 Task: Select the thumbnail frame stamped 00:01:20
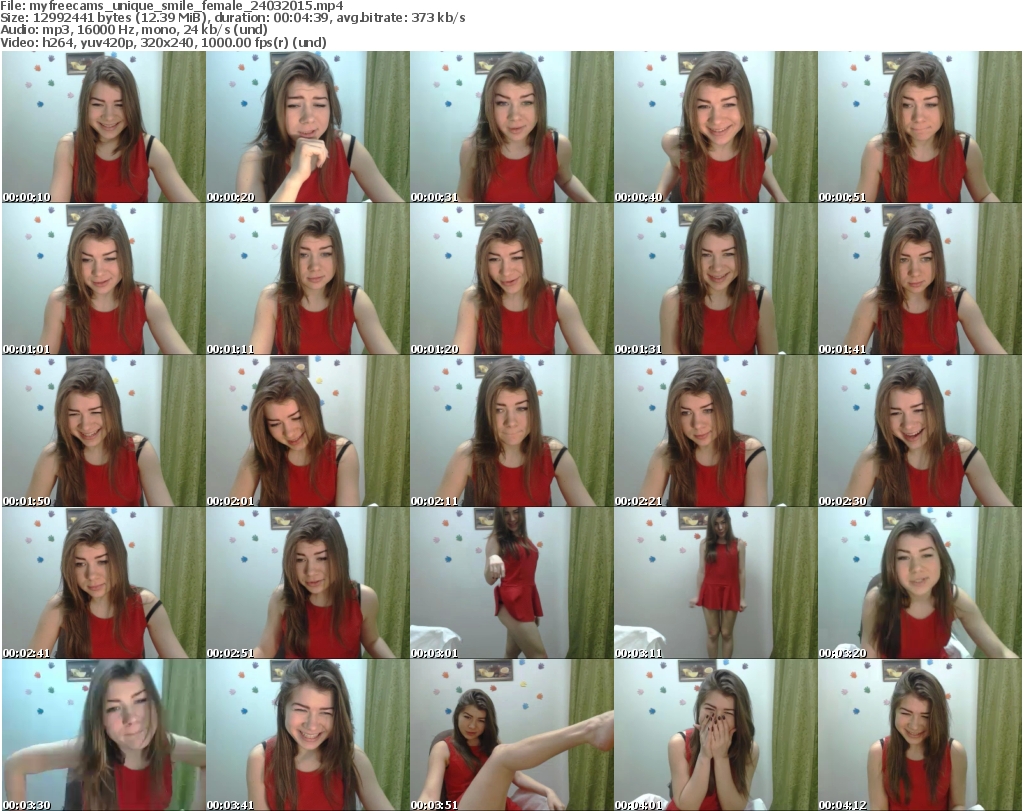click(x=511, y=279)
